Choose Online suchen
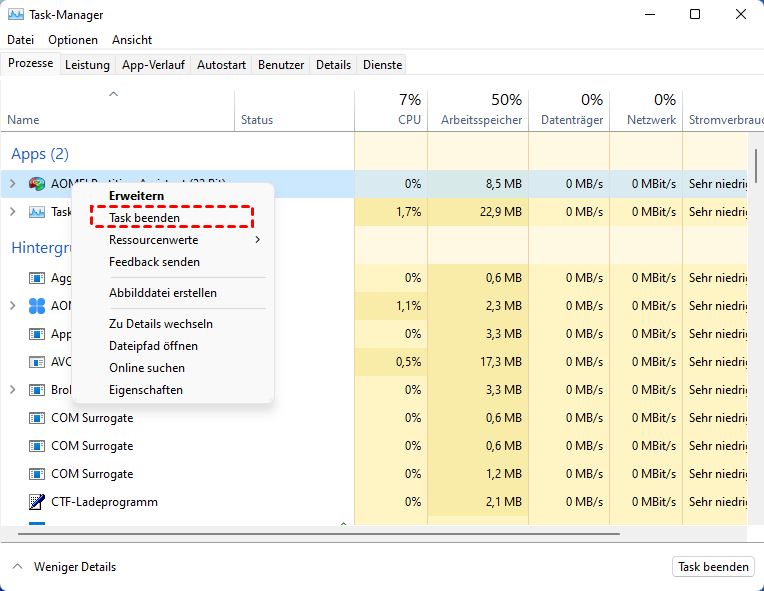Image resolution: width=764 pixels, height=591 pixels. [173, 368]
